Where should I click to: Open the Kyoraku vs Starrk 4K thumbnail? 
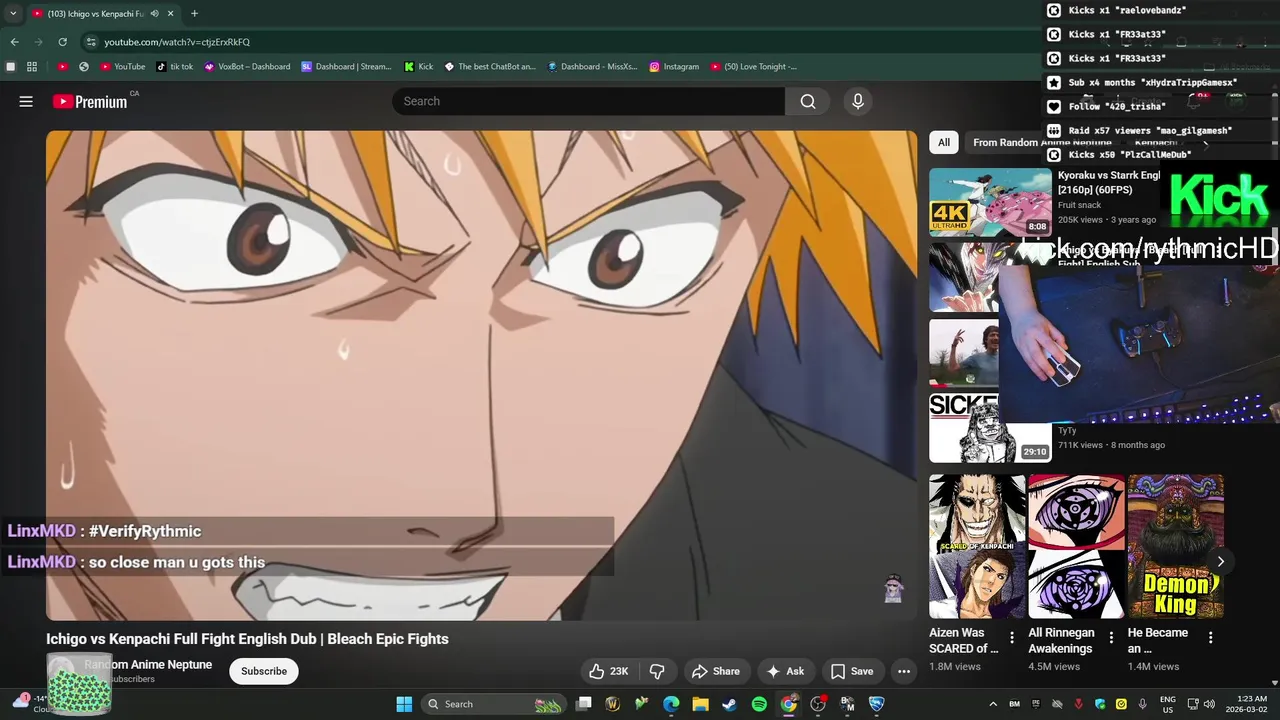[x=990, y=201]
